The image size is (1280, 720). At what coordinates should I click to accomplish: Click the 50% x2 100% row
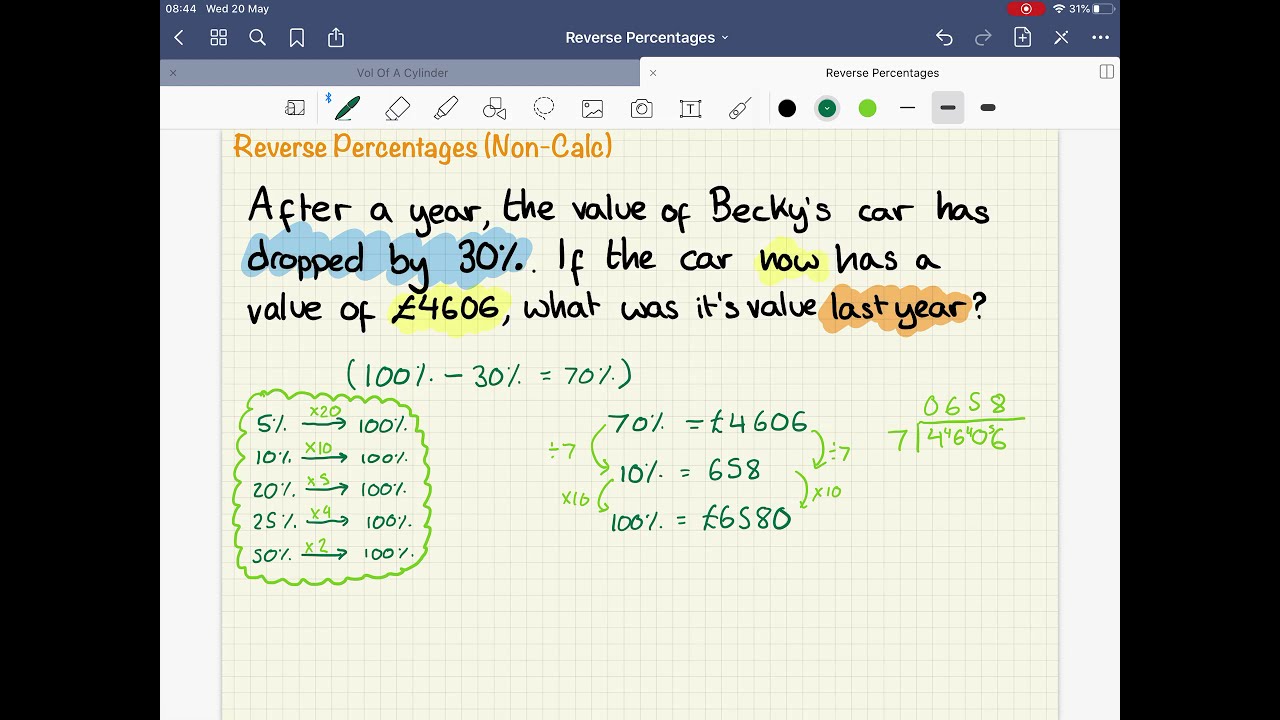point(333,552)
